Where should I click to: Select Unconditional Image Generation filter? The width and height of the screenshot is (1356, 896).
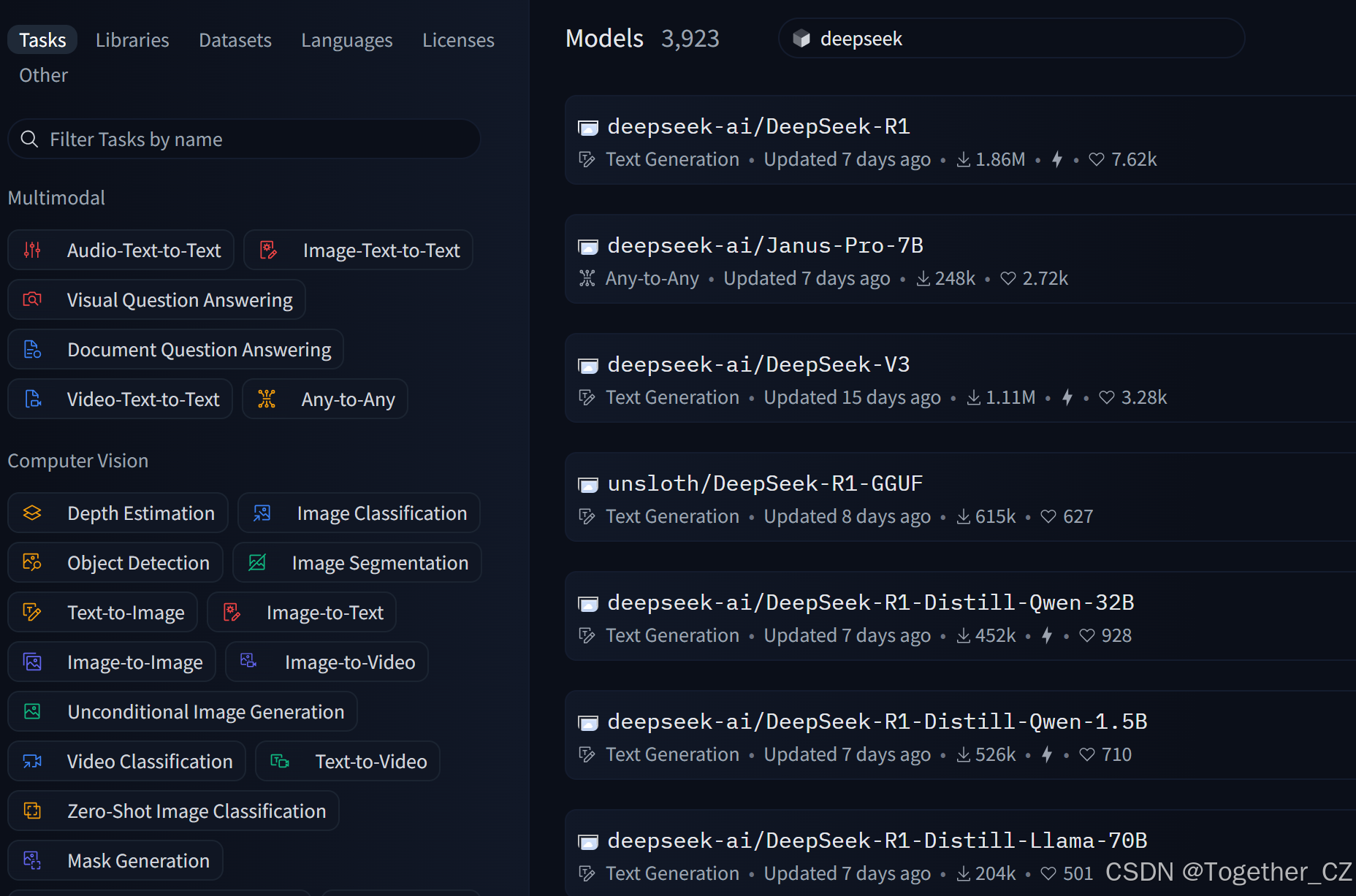tap(183, 712)
